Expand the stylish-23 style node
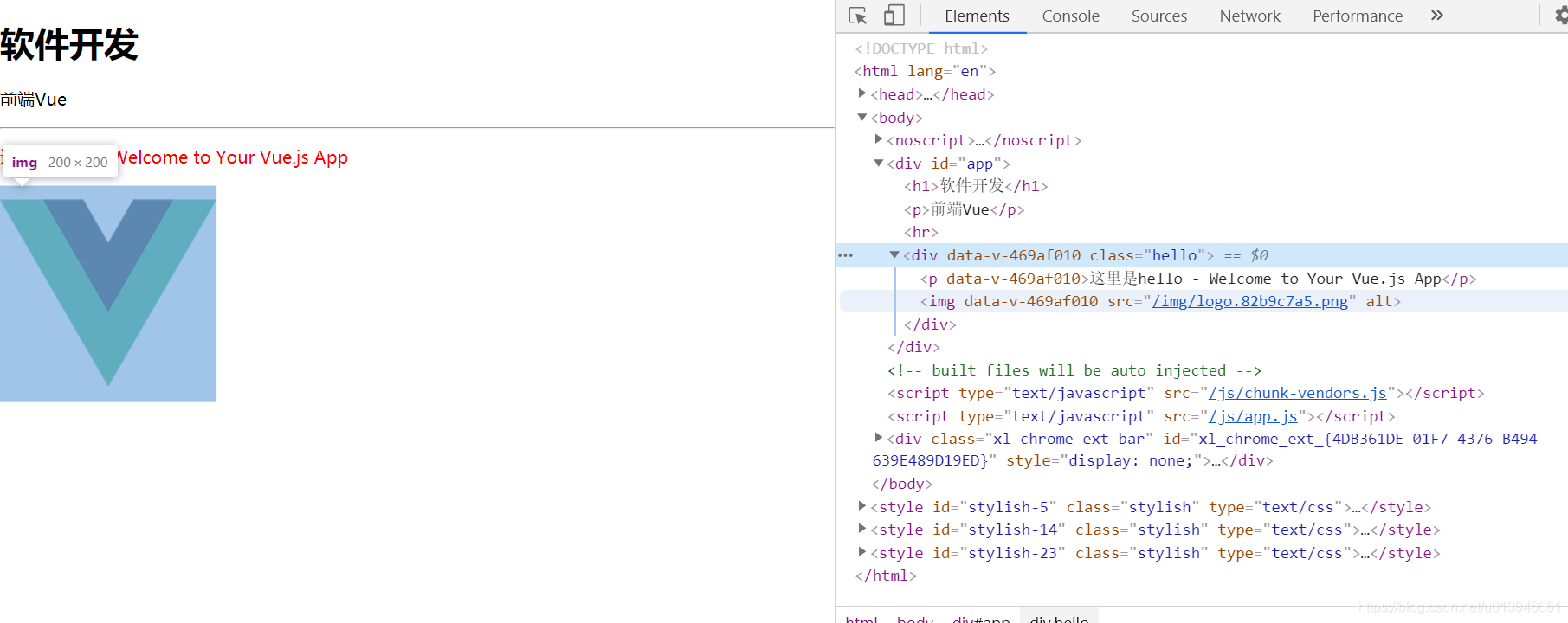Image resolution: width=1568 pixels, height=623 pixels. [x=862, y=552]
